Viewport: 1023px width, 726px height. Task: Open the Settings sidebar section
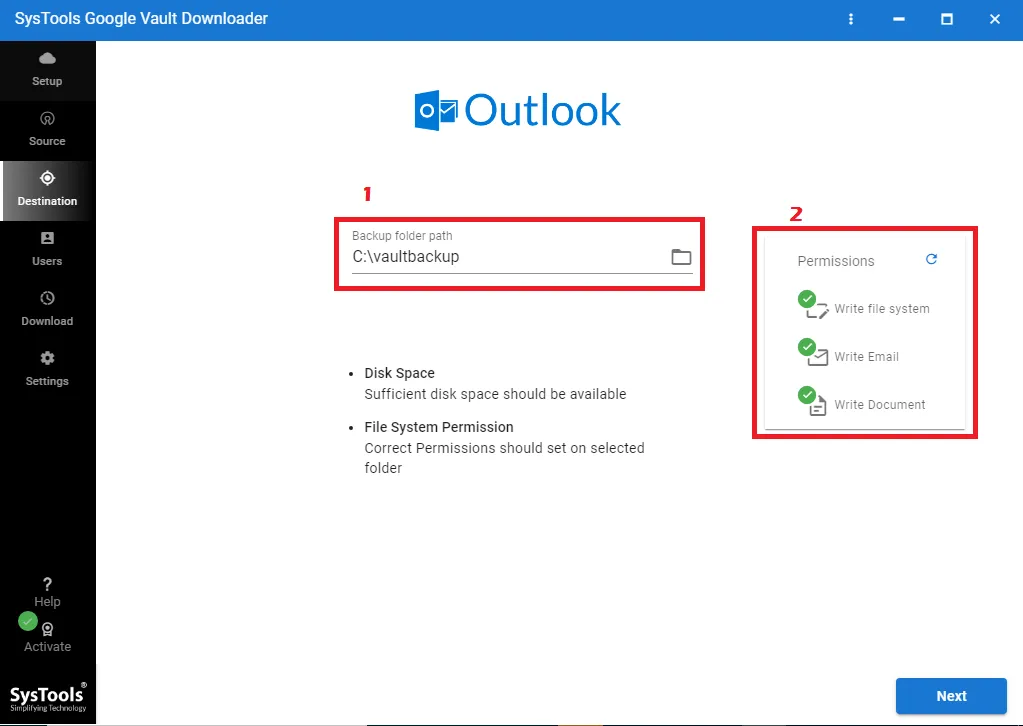[47, 371]
